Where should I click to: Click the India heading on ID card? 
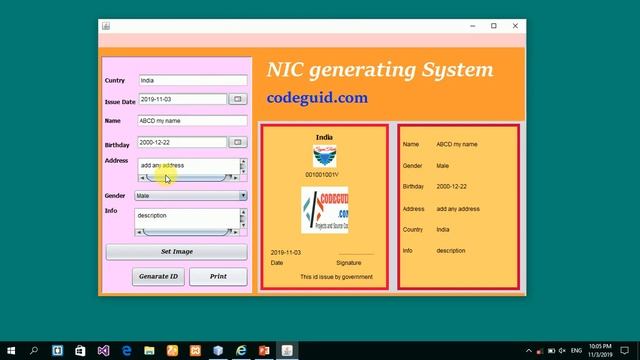(x=324, y=137)
